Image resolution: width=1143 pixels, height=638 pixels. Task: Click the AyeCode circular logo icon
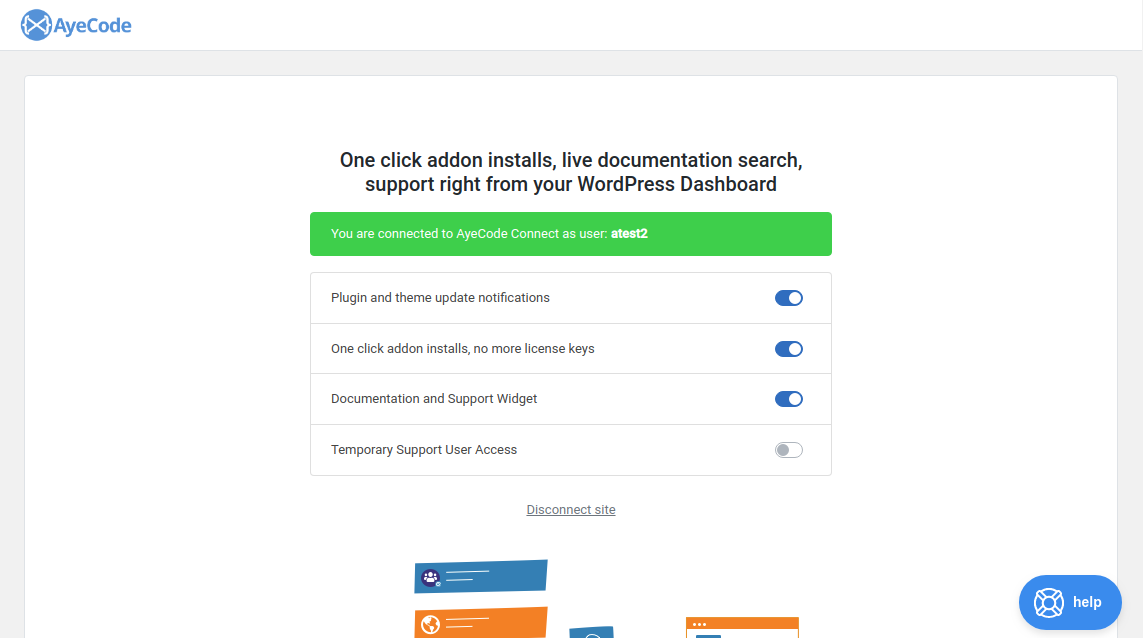(x=36, y=26)
